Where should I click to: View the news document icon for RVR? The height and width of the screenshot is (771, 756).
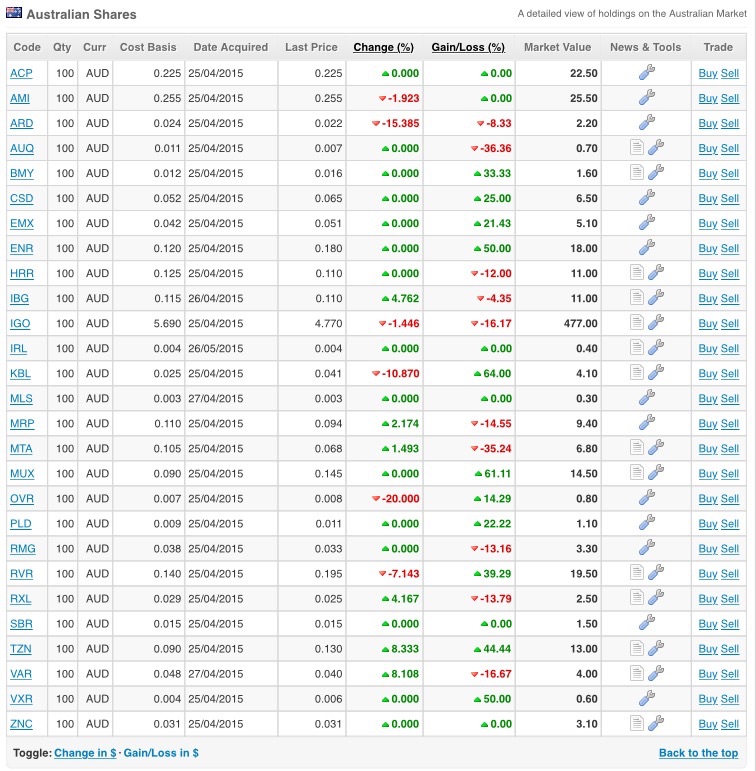pos(636,572)
